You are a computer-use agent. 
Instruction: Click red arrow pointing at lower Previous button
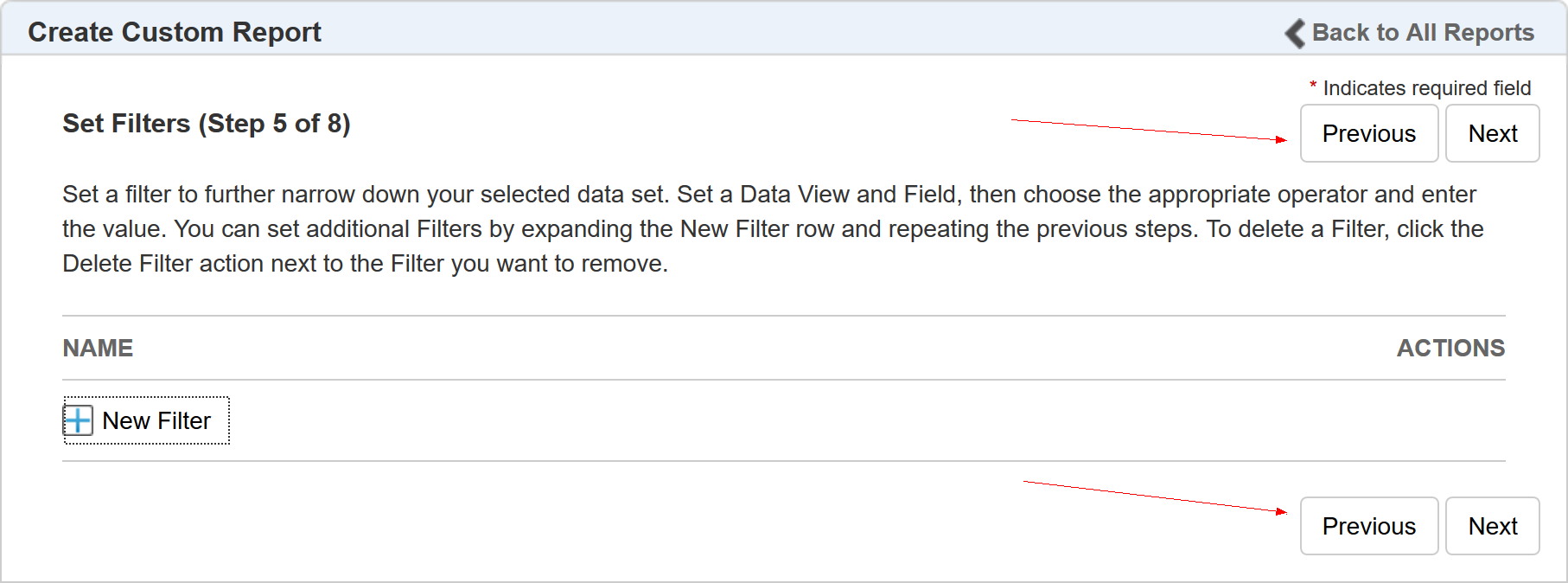pos(1155,497)
